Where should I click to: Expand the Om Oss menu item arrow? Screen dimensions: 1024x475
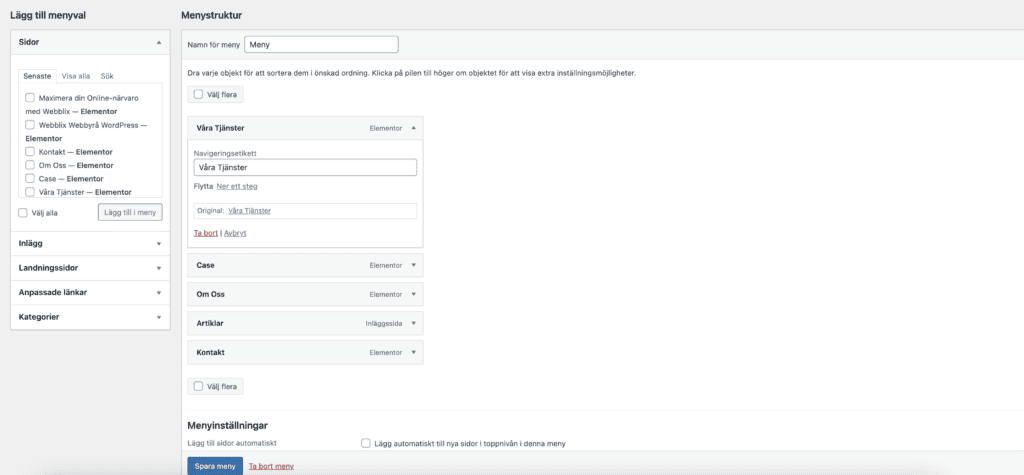(413, 294)
